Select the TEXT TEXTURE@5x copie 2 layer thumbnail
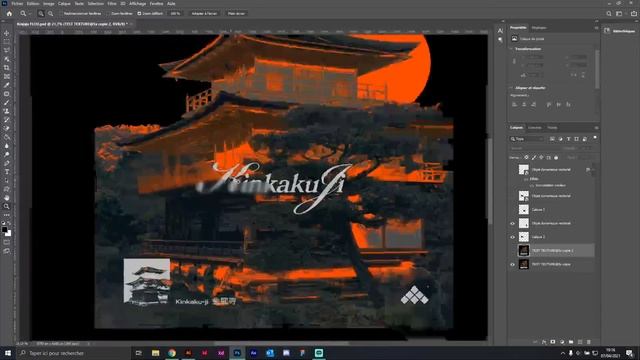 tap(524, 251)
